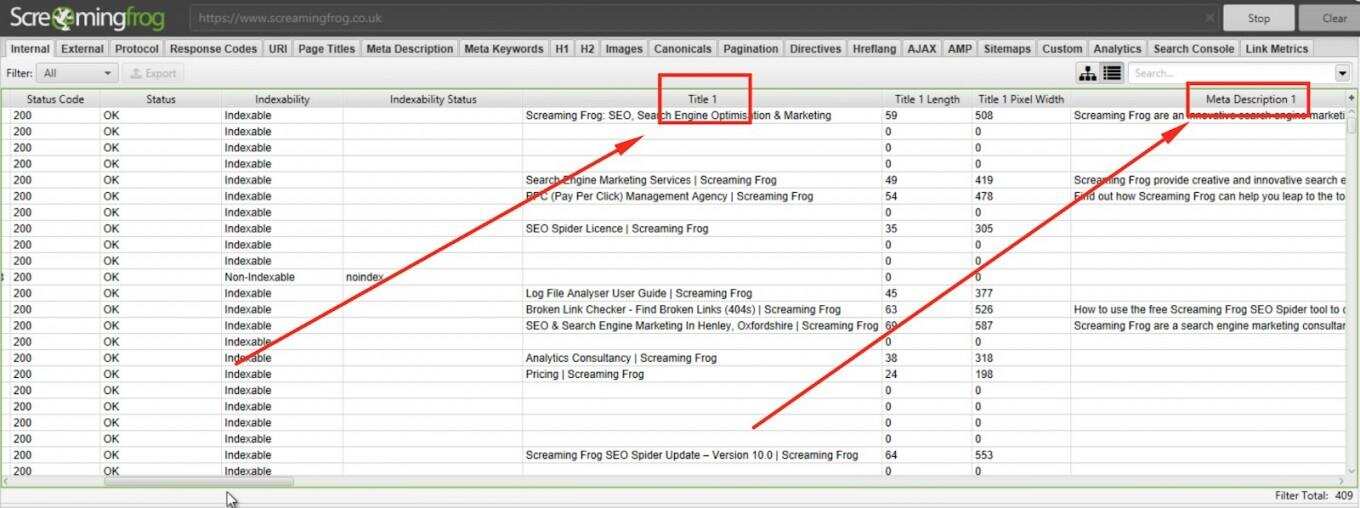Open the Hreflang tab
1360x508 pixels.
(875, 48)
